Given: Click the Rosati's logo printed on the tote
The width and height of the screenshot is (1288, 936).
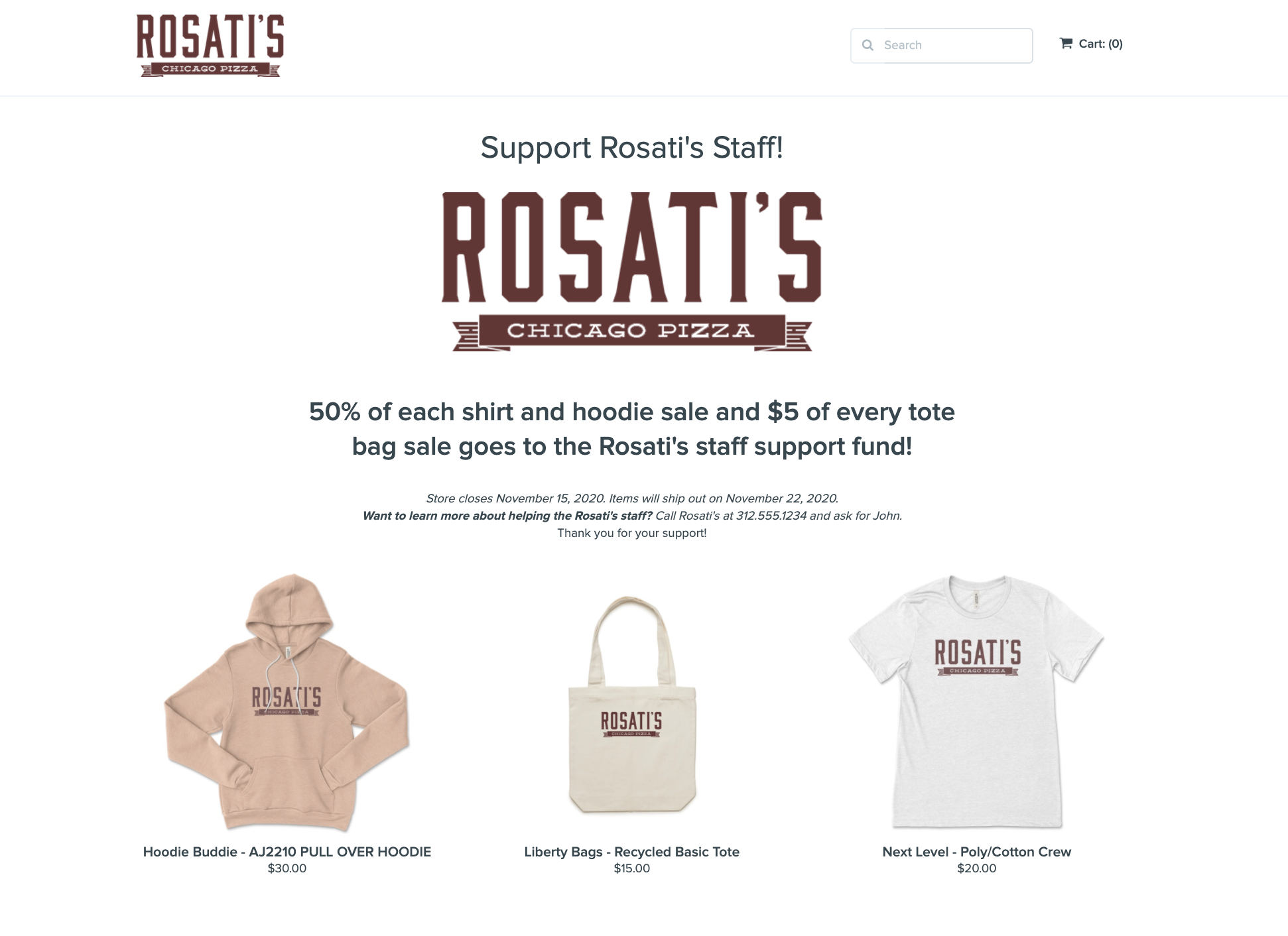Looking at the screenshot, I should coord(631,724).
